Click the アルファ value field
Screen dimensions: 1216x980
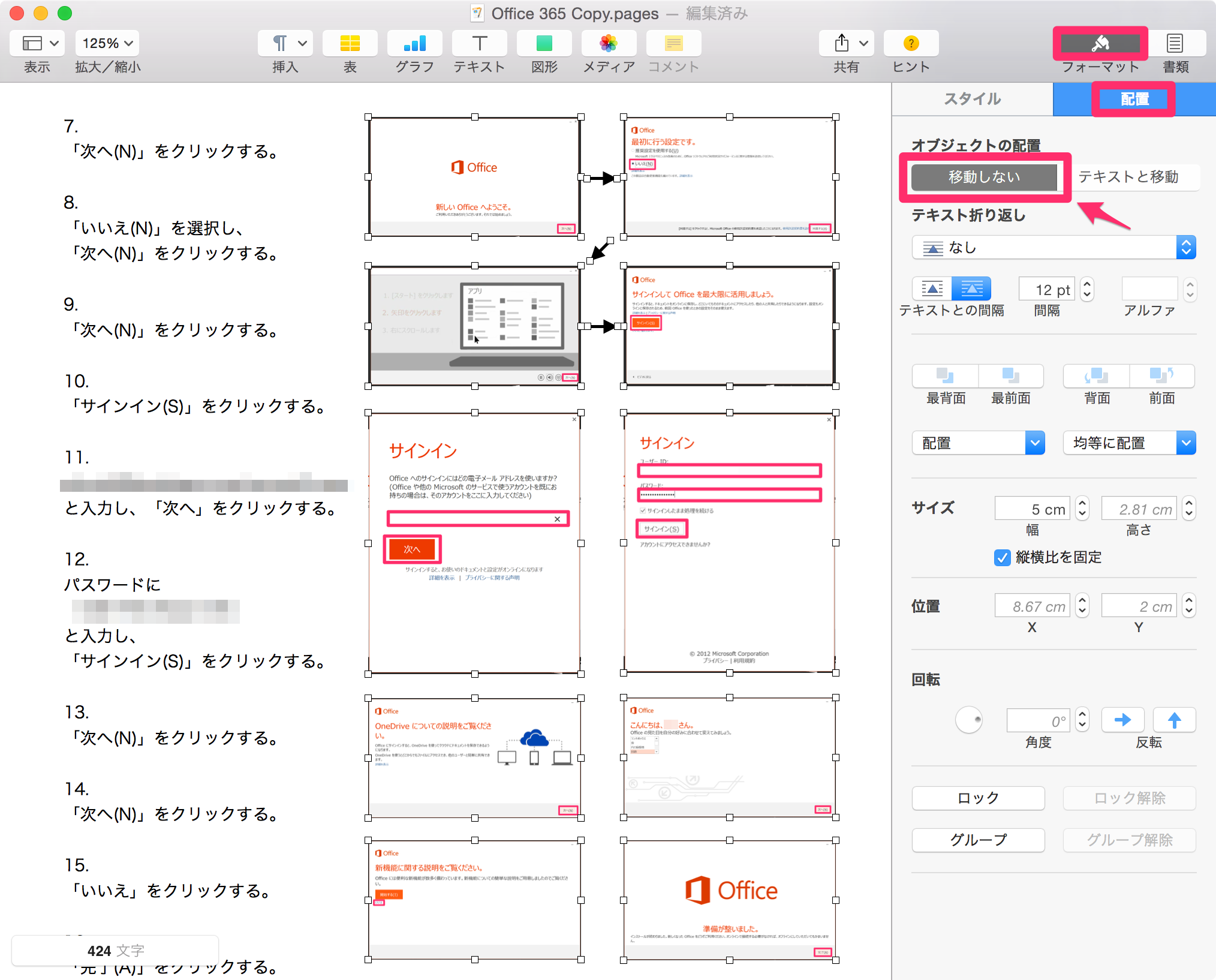(1150, 290)
